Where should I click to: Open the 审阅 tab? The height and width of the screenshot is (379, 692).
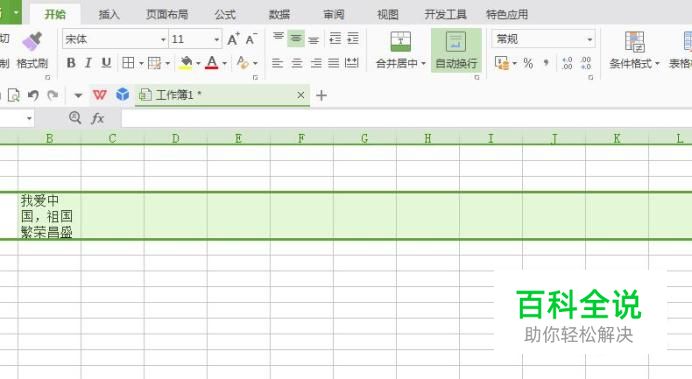tap(334, 15)
